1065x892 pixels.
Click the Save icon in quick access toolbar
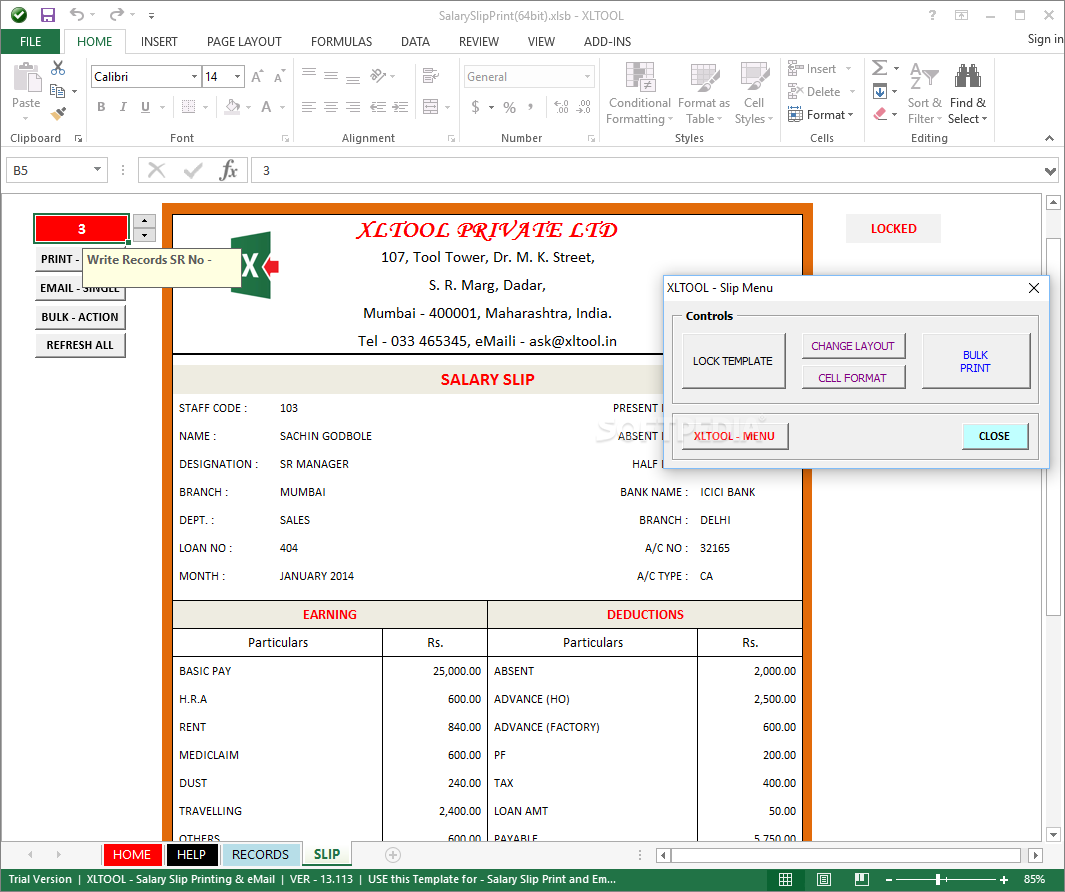(48, 15)
